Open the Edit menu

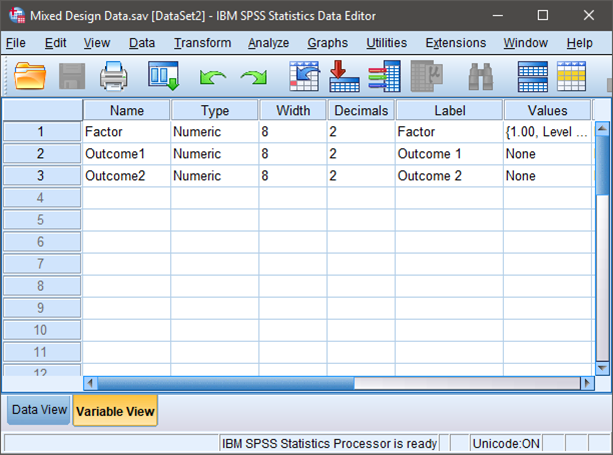(56, 43)
